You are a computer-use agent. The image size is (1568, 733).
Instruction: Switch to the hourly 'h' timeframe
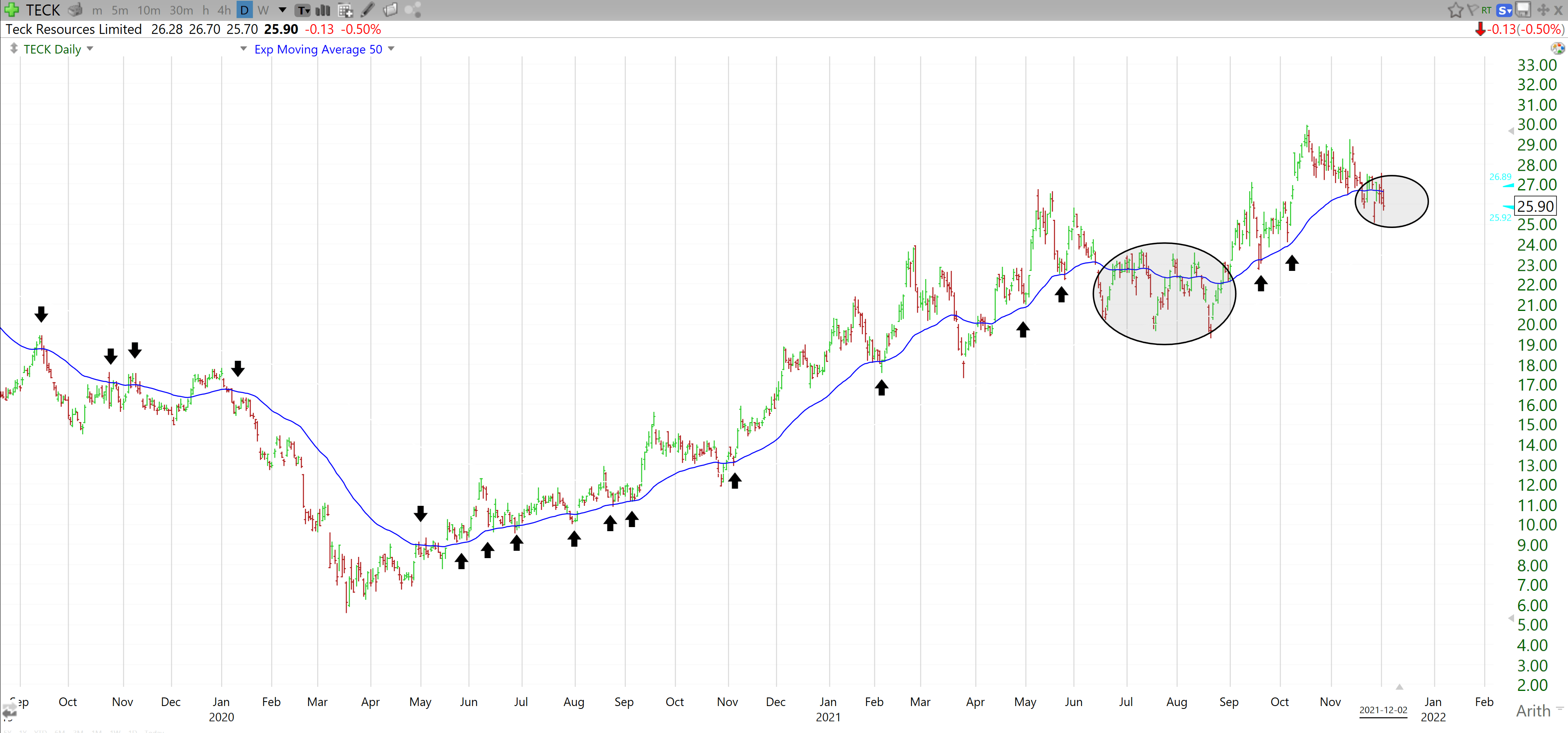coord(206,10)
